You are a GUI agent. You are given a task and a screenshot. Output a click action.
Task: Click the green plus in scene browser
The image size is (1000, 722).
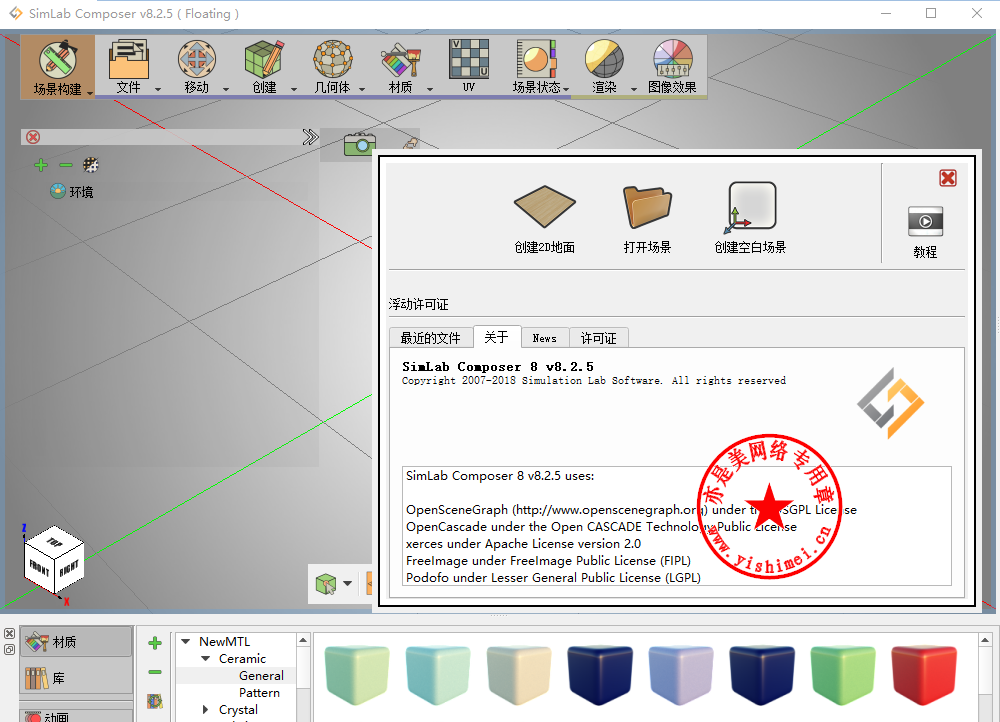point(41,165)
